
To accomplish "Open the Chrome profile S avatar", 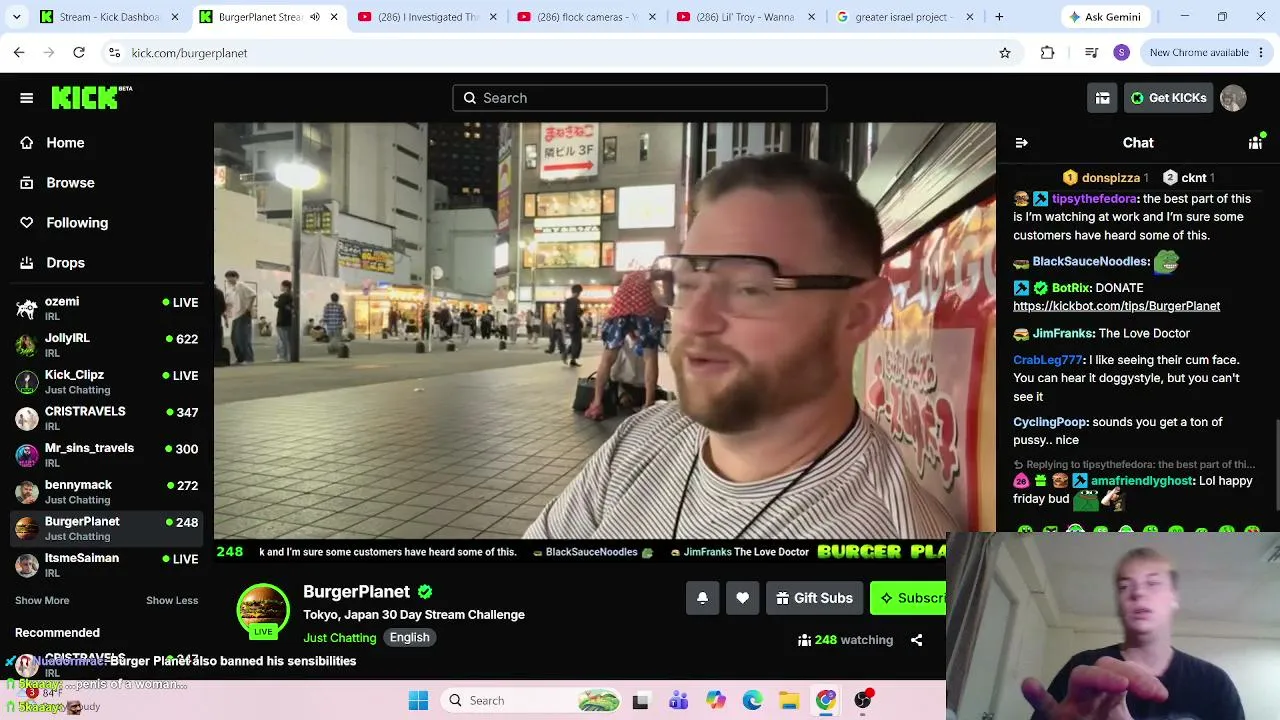I will point(1121,53).
